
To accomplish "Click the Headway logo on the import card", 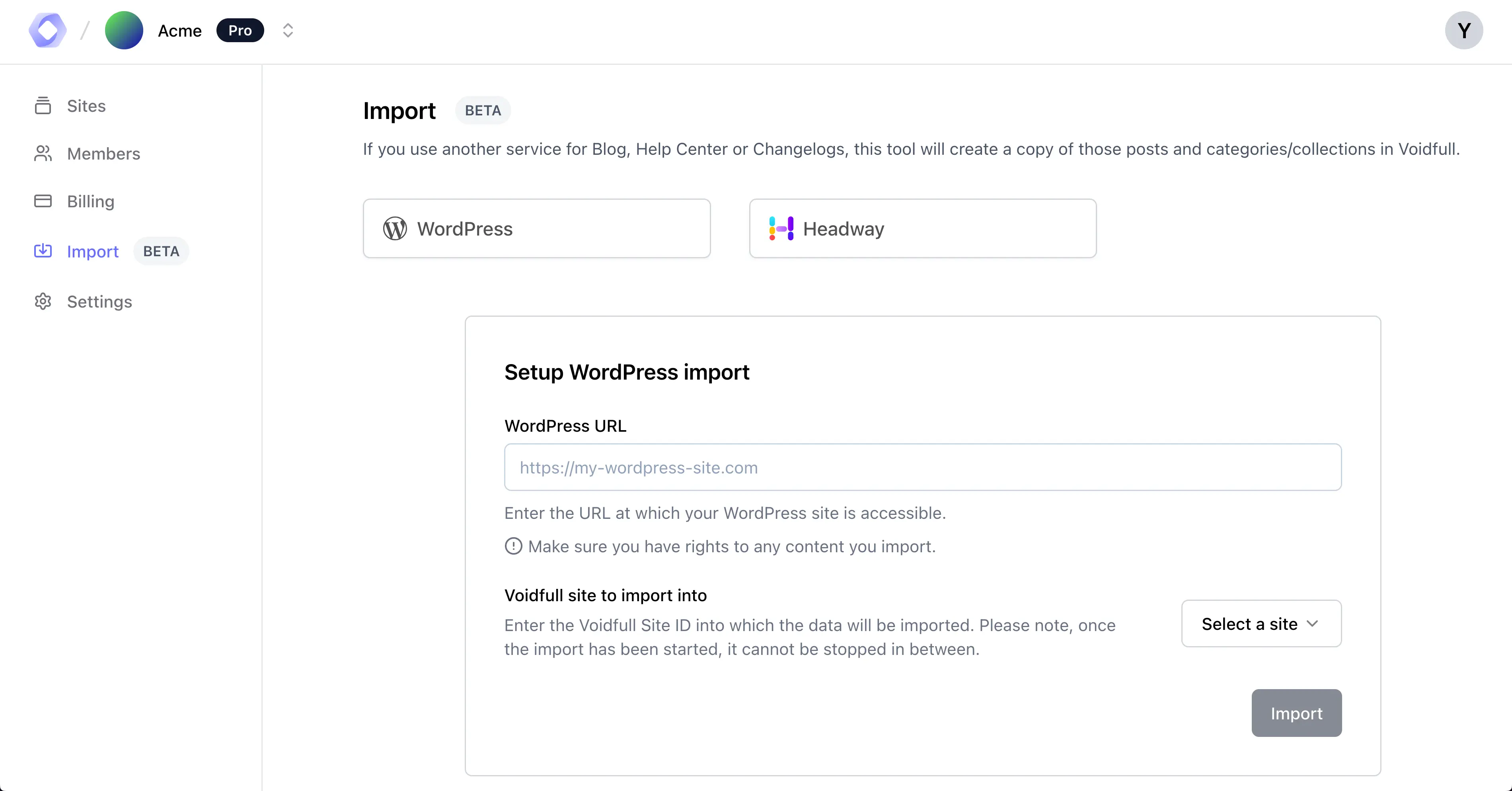I will click(x=780, y=229).
